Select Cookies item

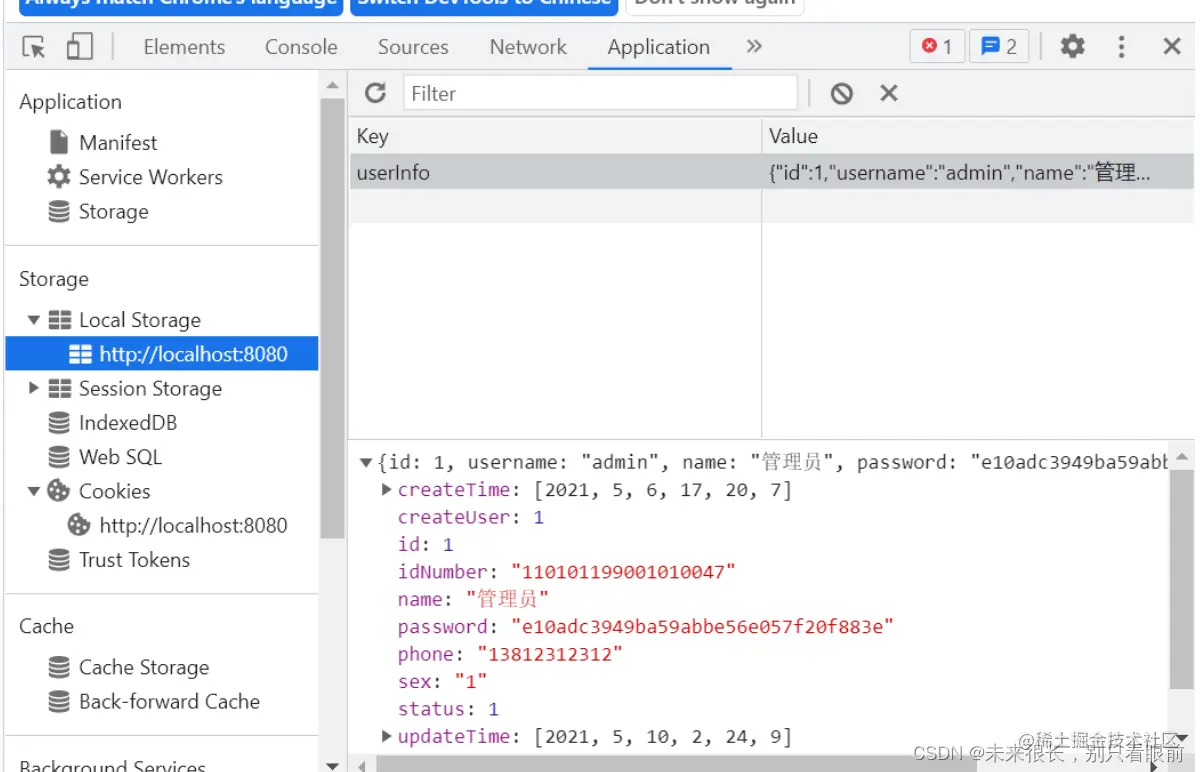click(114, 491)
